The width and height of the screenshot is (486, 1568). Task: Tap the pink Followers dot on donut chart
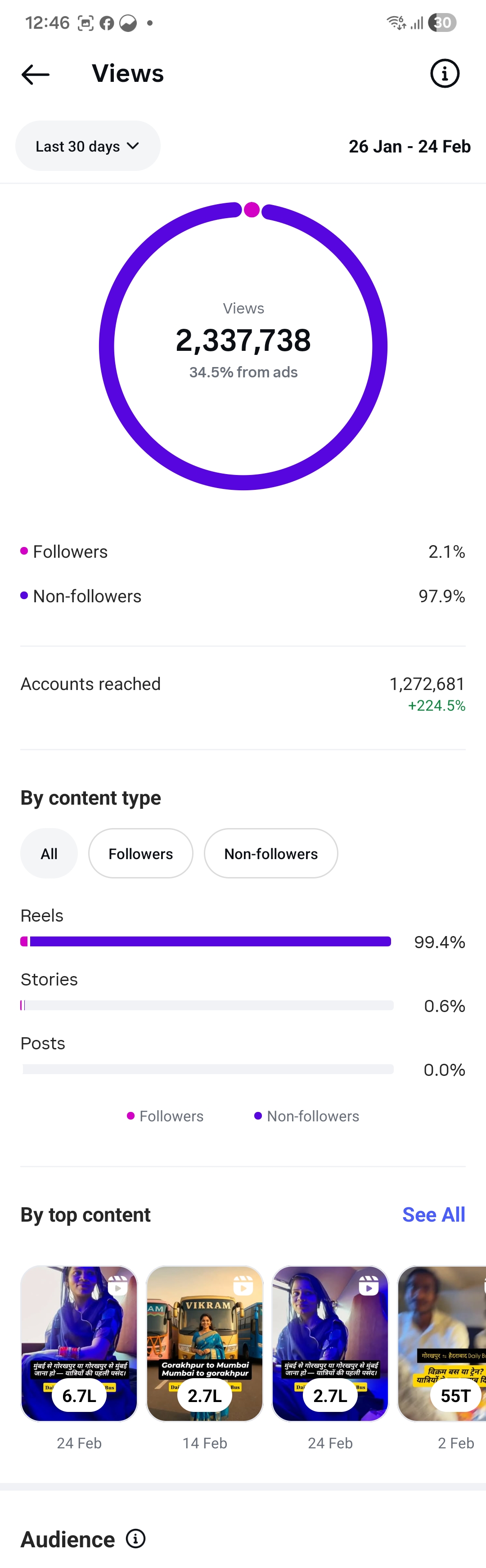tap(252, 210)
